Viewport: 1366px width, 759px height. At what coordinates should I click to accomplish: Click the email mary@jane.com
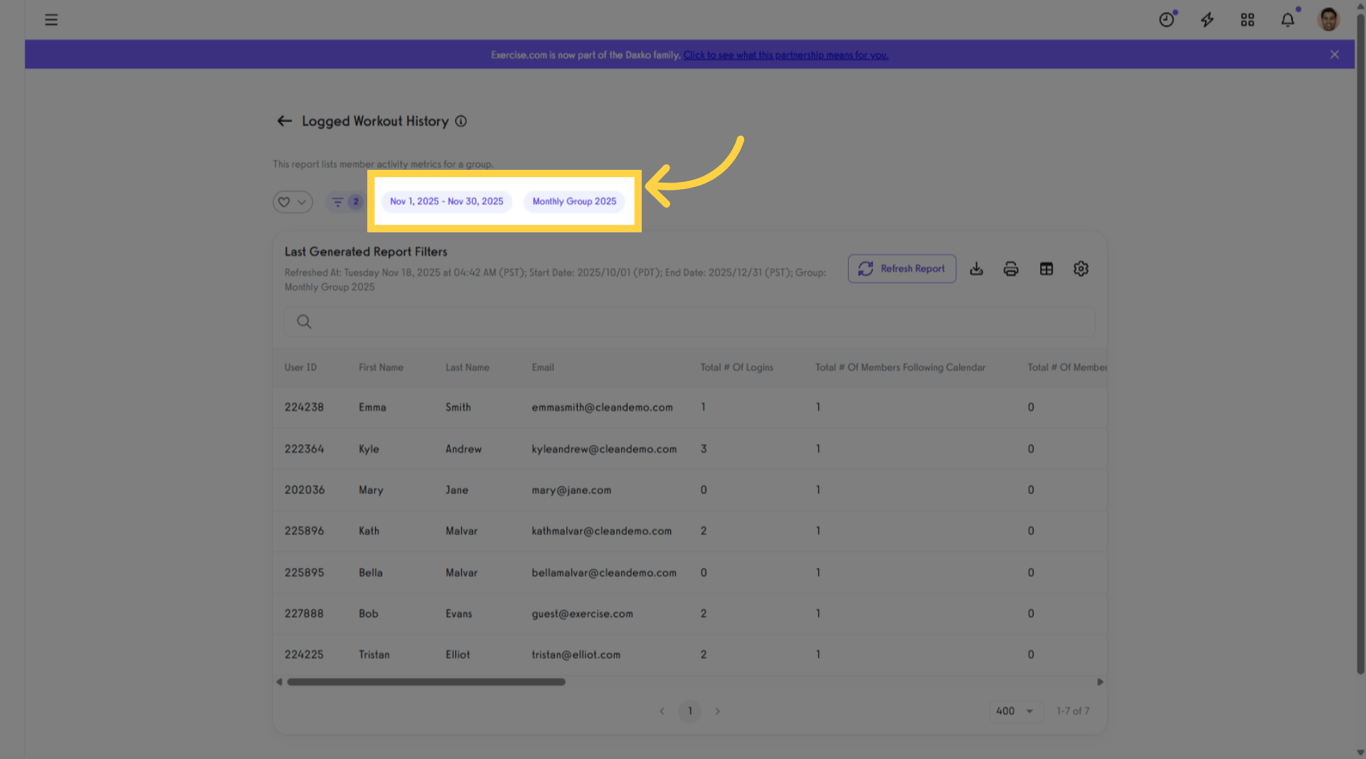[571, 490]
